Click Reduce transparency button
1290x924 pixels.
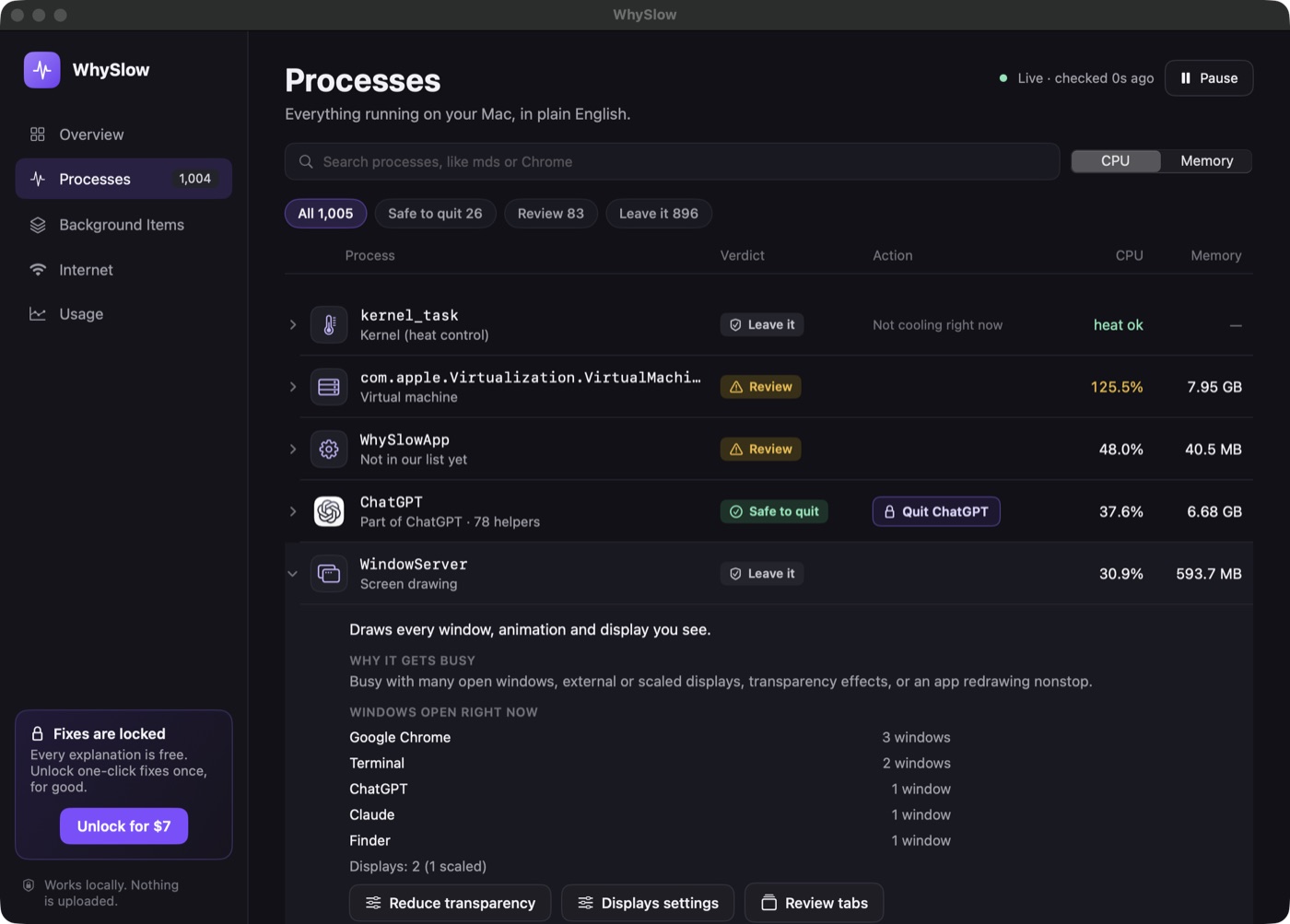pyautogui.click(x=450, y=903)
